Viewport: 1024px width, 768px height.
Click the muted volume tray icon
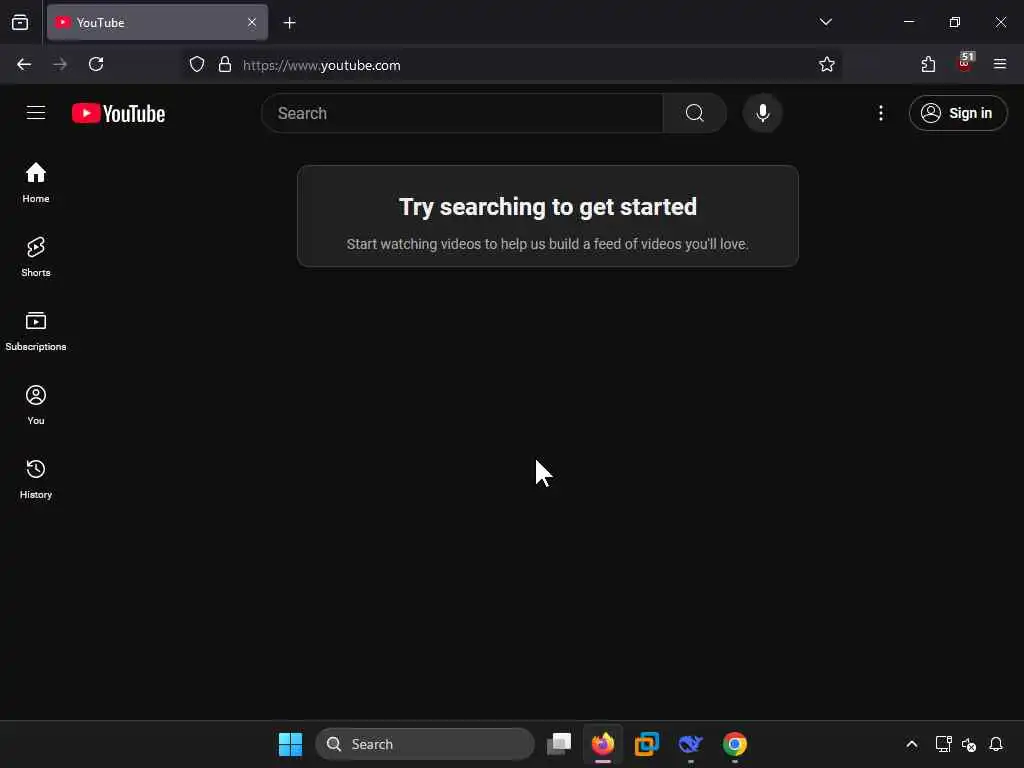pos(969,744)
